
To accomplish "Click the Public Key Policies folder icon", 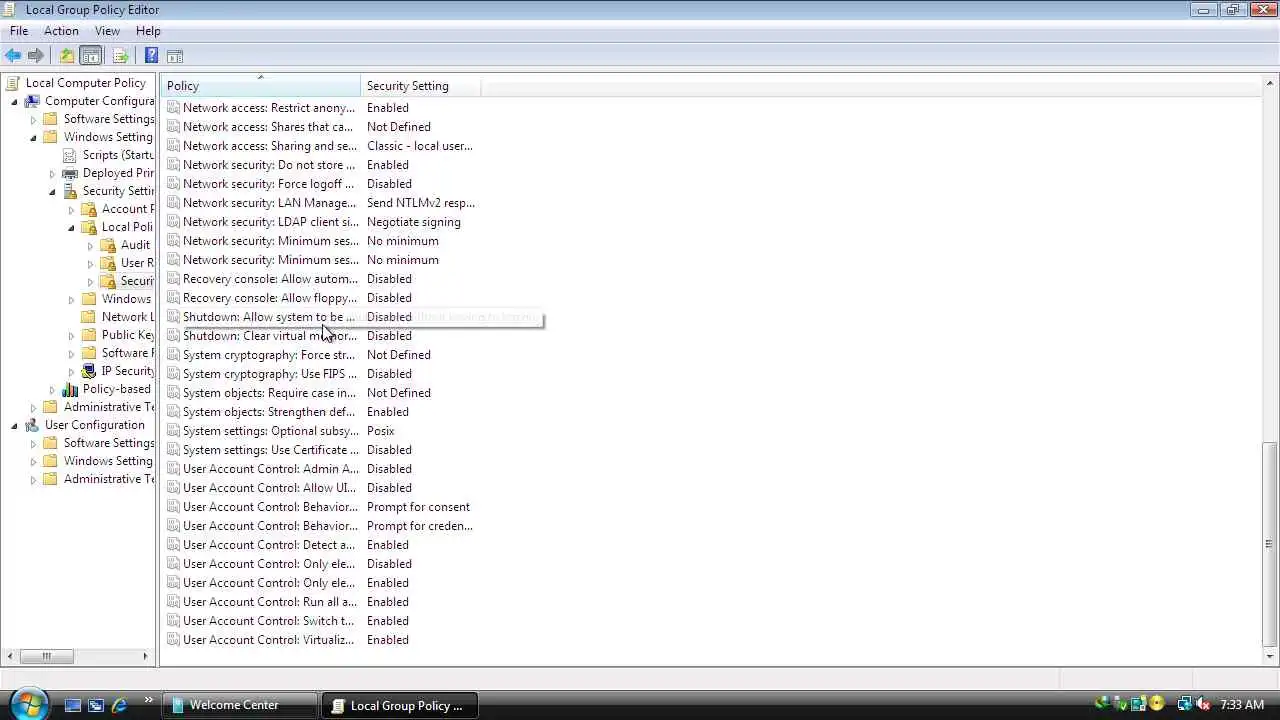I will (x=89, y=335).
